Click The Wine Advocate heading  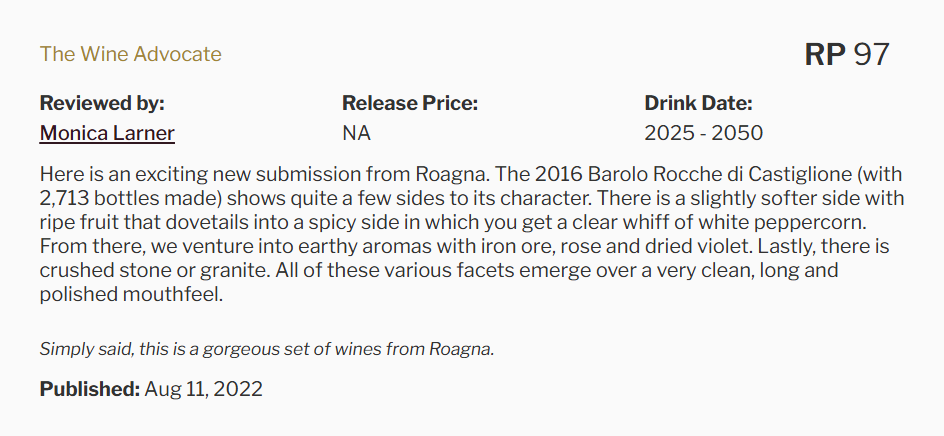(x=131, y=54)
